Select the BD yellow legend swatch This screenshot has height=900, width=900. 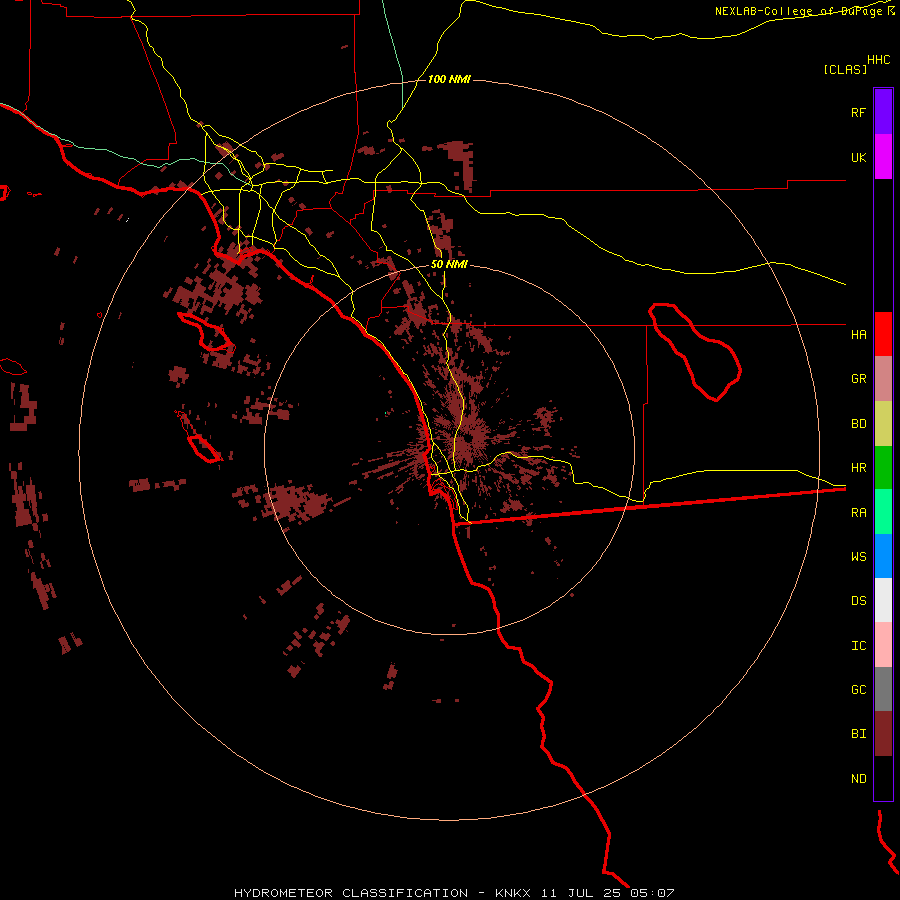[x=883, y=424]
